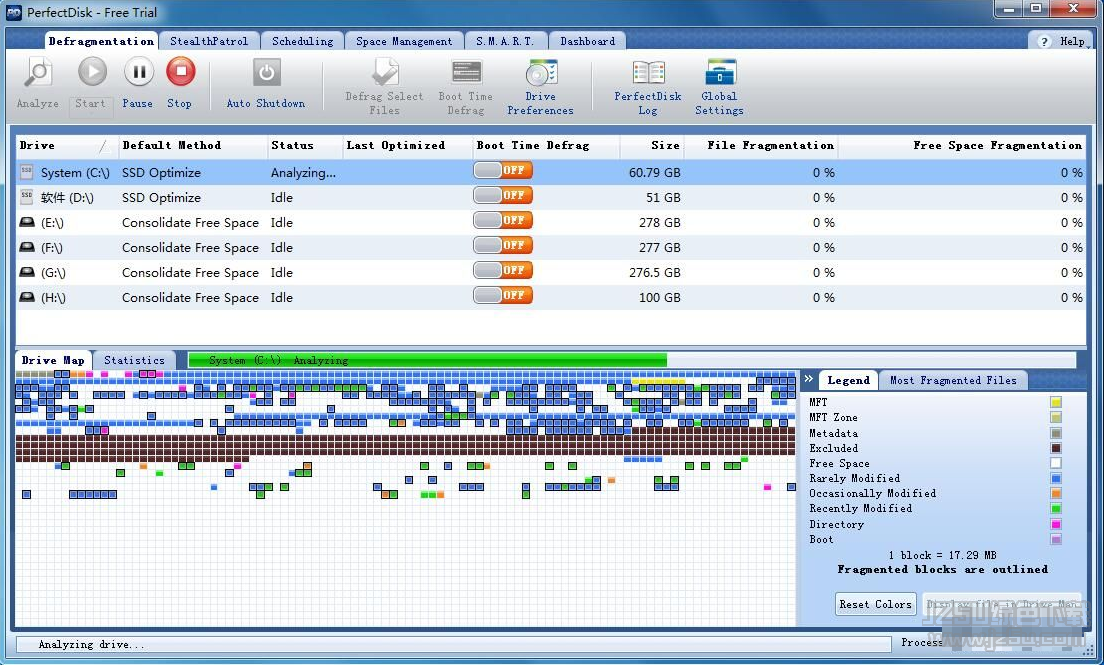The width and height of the screenshot is (1104, 665).
Task: Click the Start play icon
Action: [x=92, y=72]
